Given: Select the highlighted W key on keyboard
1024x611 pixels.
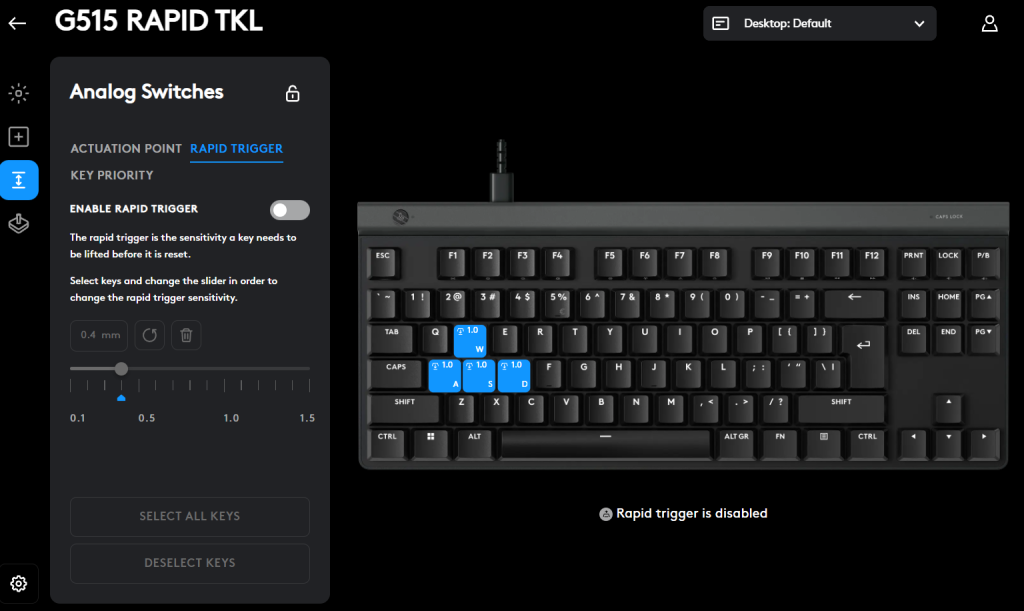Looking at the screenshot, I should pyautogui.click(x=470, y=340).
